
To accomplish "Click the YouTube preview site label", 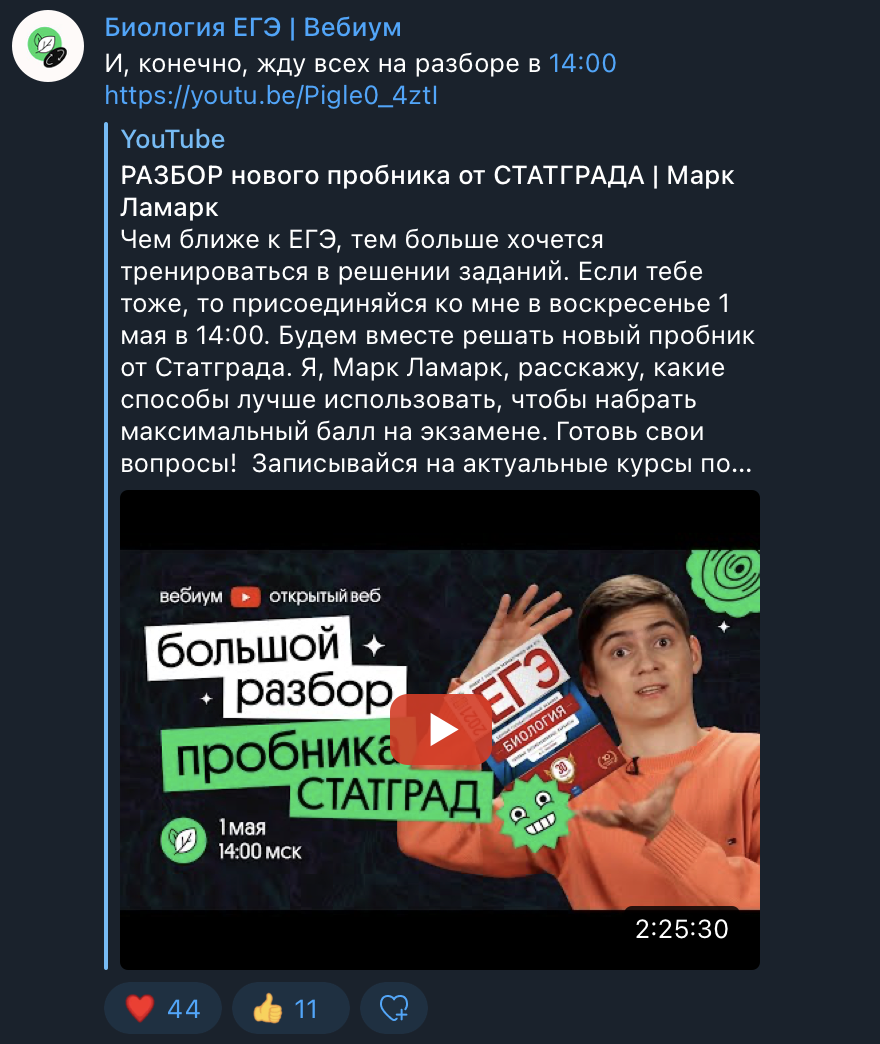I will 172,139.
